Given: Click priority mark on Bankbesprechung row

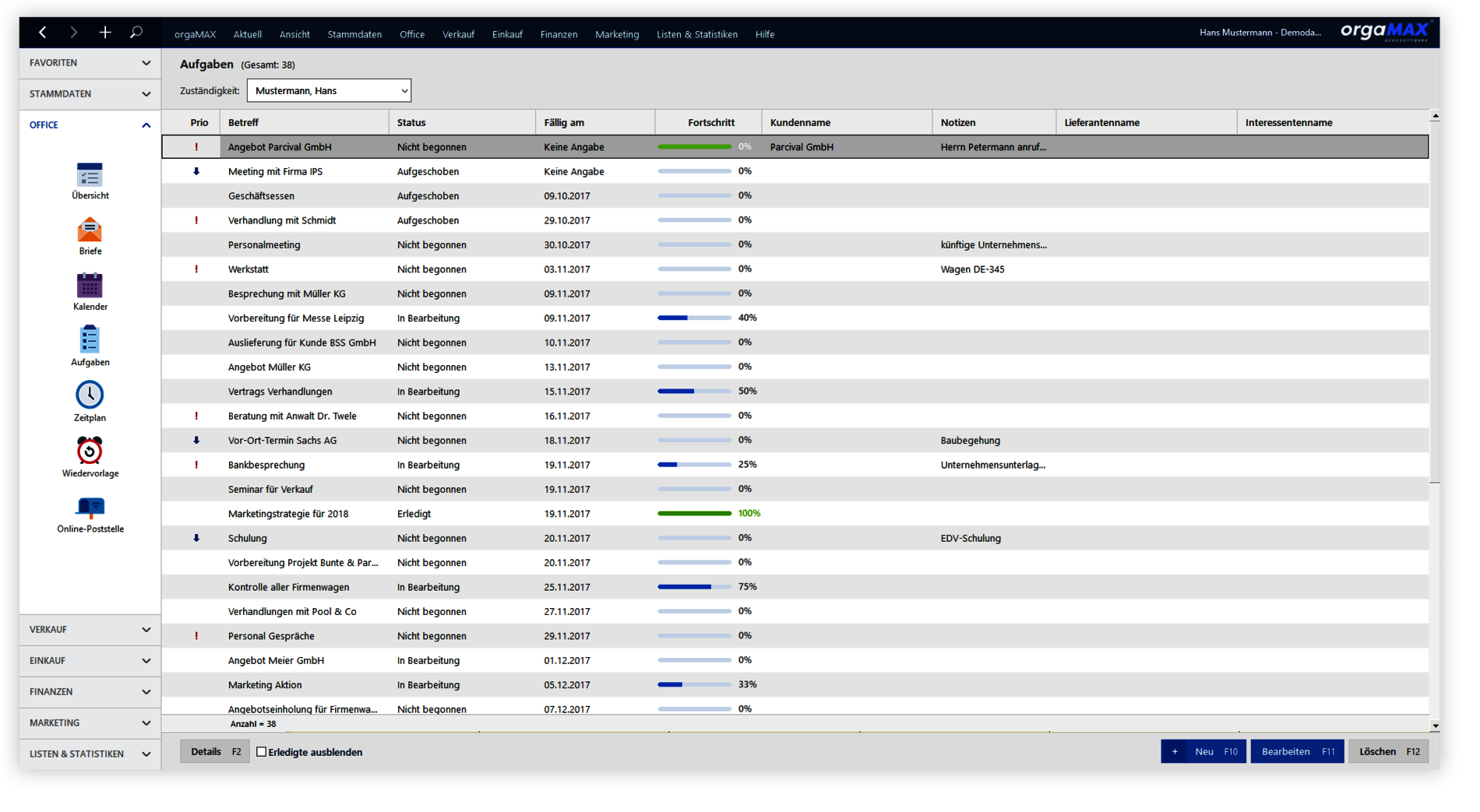Looking at the screenshot, I should pos(196,465).
